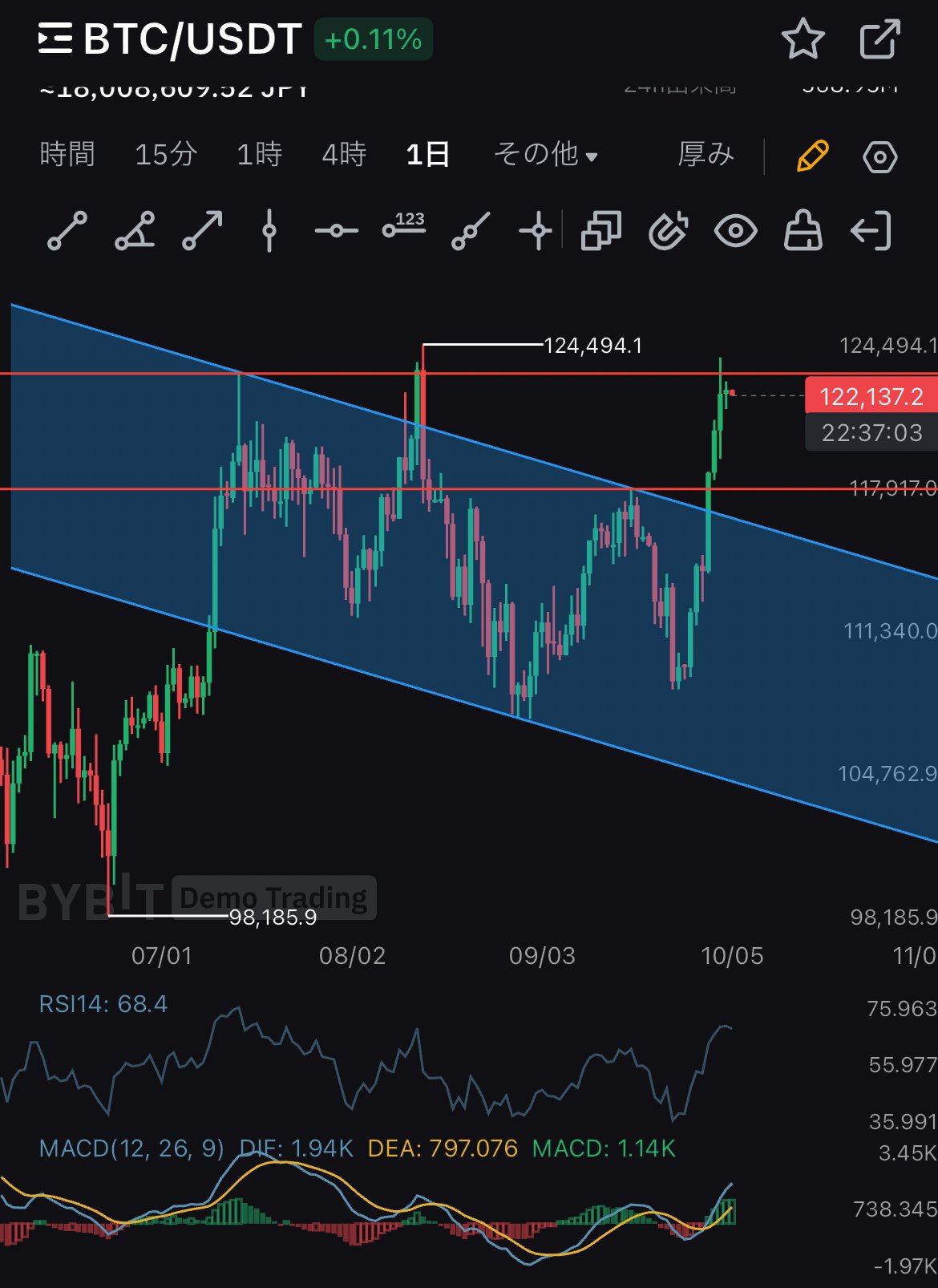
Task: Switch to the 時間 timeframe tab
Action: coord(67,154)
